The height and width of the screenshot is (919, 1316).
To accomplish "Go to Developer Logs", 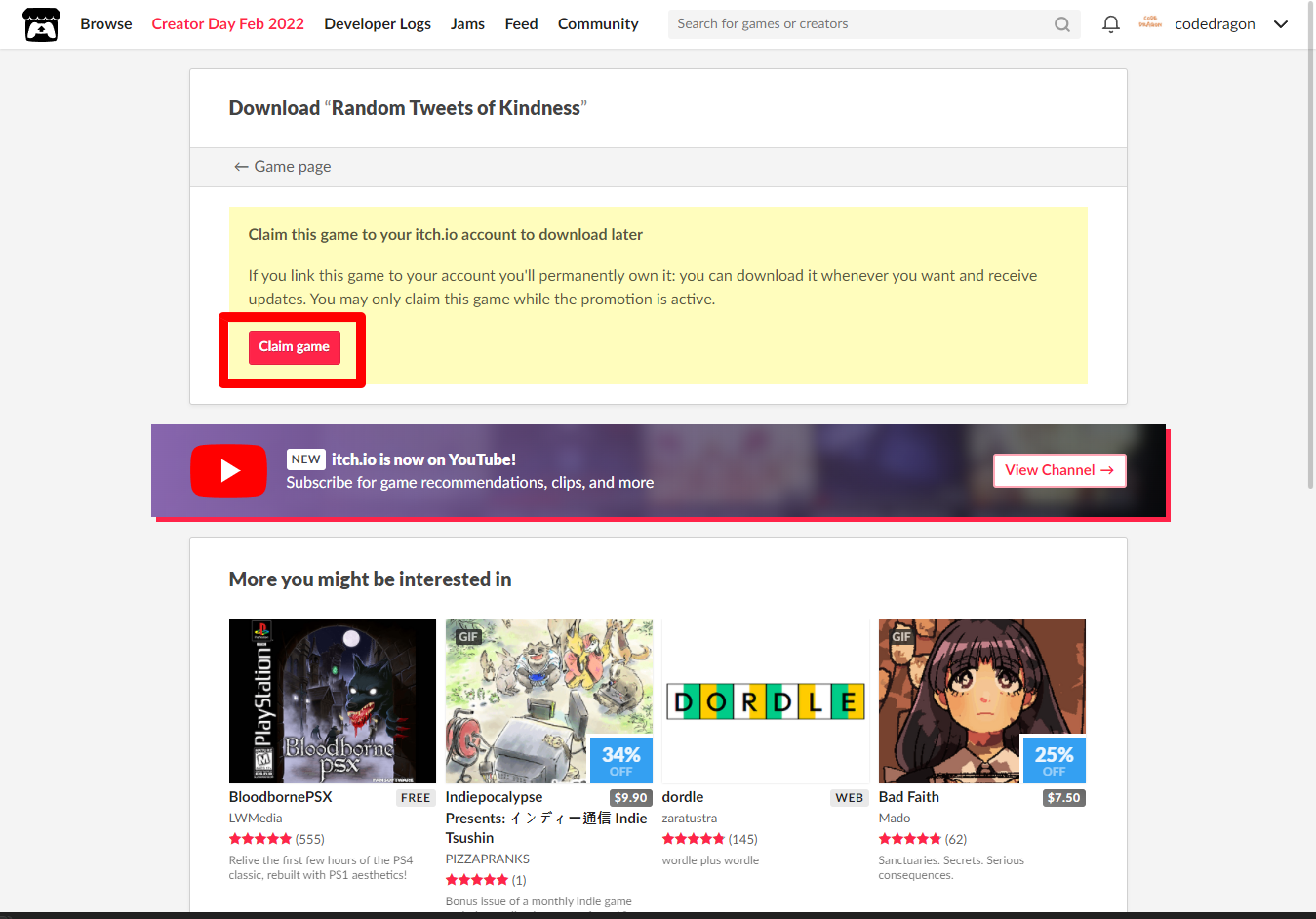I will 378,24.
